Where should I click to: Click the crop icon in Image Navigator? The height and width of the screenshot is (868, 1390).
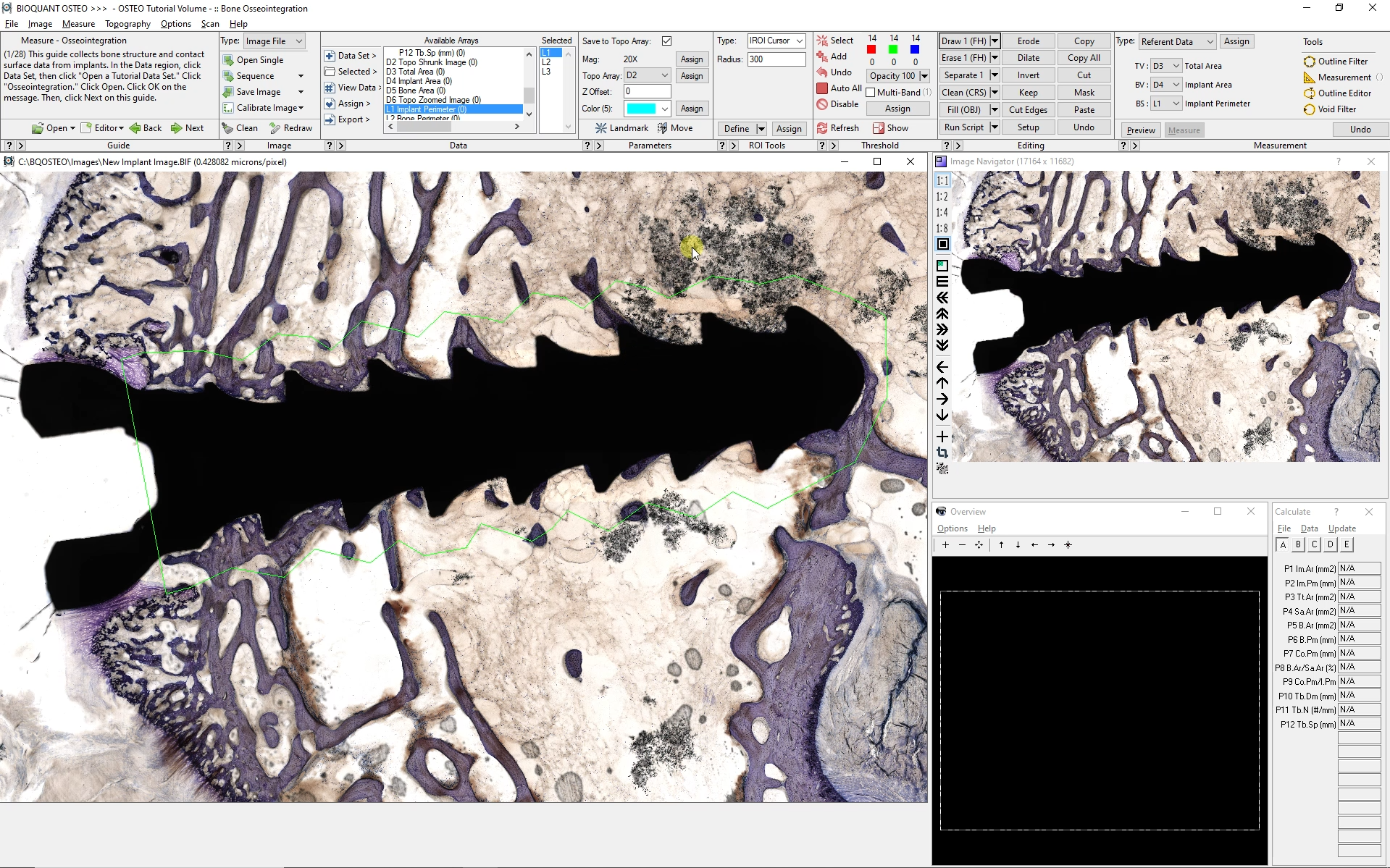coord(942,453)
